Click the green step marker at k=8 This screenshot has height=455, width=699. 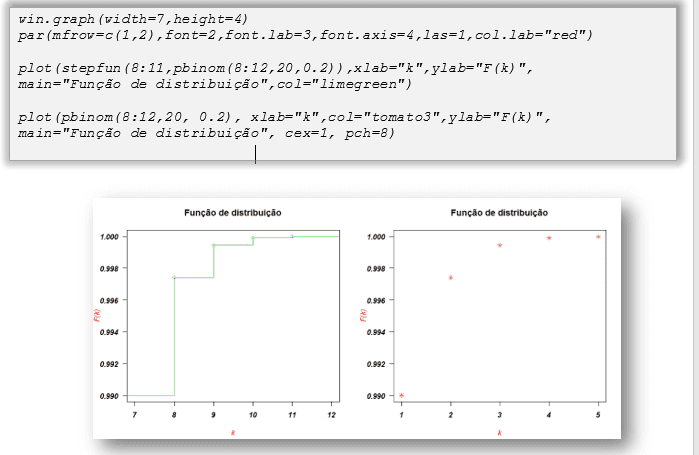click(174, 277)
